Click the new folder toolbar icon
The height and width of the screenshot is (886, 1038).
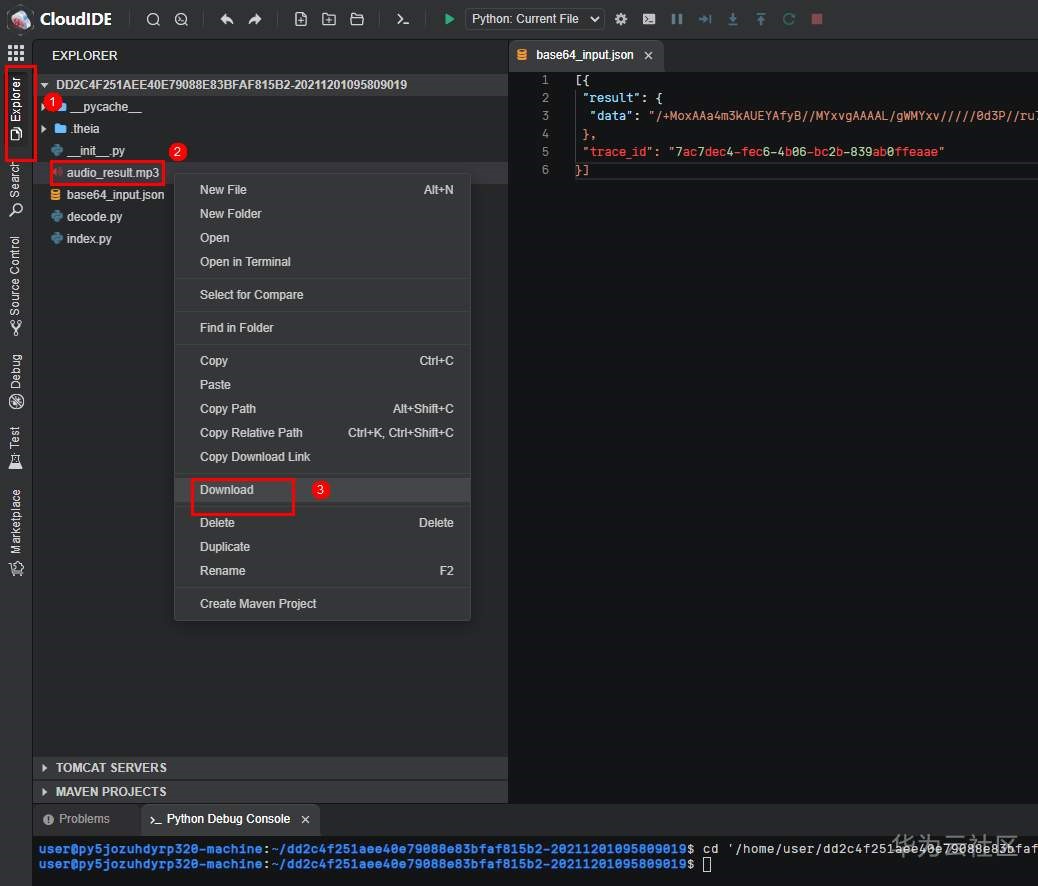(329, 19)
